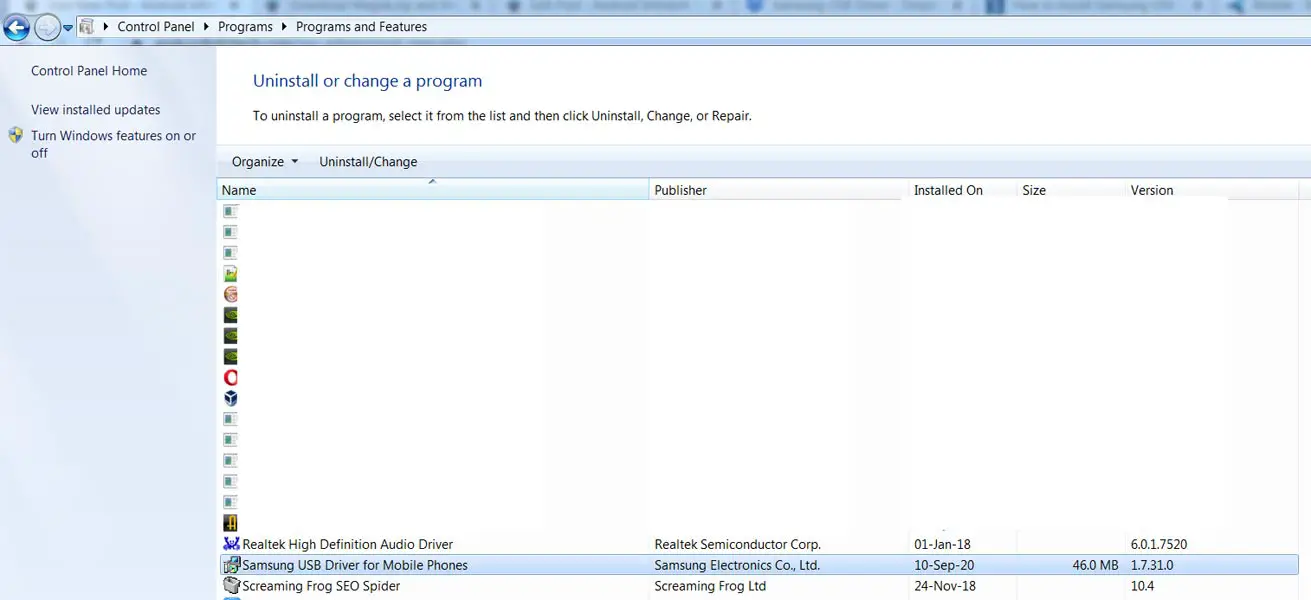1311x600 pixels.
Task: Select Programs and Features breadcrumb
Action: (x=361, y=27)
